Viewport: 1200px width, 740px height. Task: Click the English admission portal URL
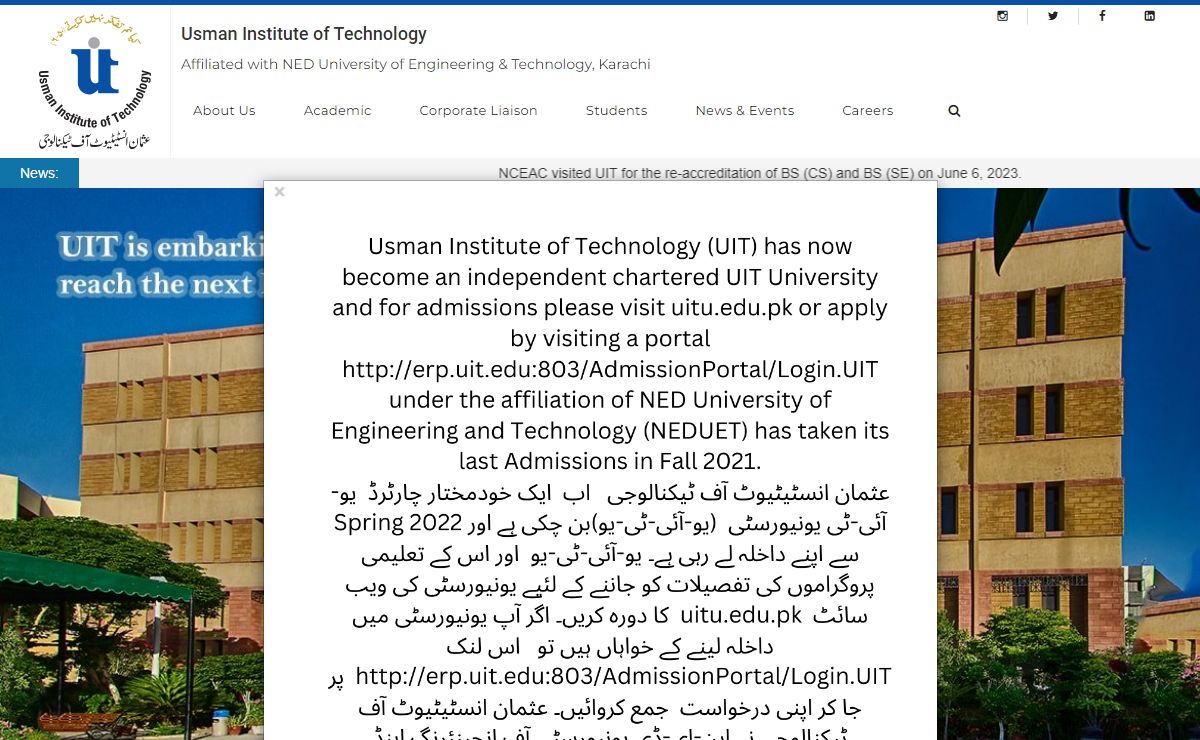pyautogui.click(x=610, y=370)
